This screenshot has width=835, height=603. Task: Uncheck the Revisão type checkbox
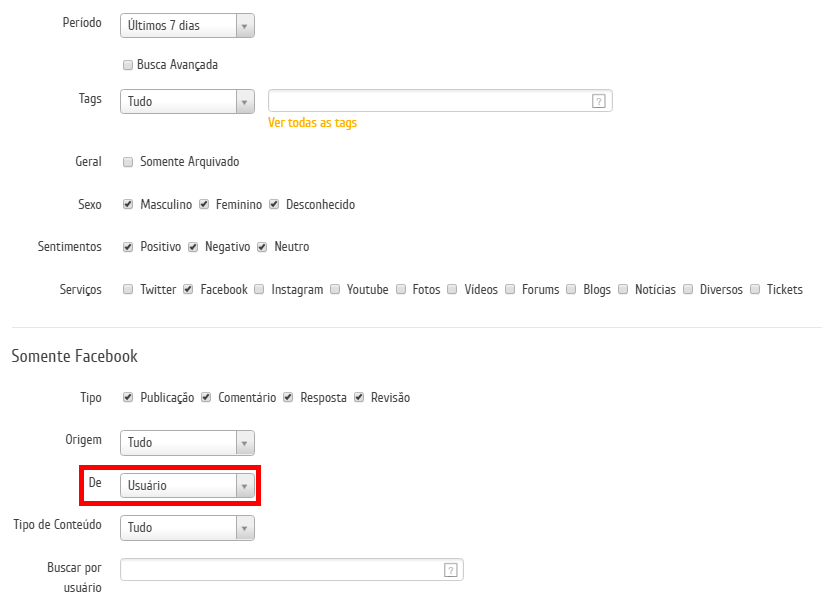pyautogui.click(x=359, y=397)
